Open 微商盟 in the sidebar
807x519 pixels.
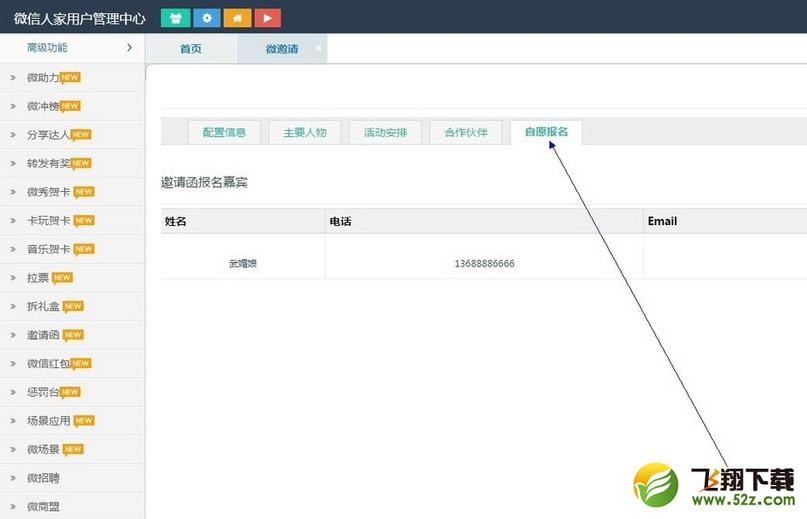(72, 507)
